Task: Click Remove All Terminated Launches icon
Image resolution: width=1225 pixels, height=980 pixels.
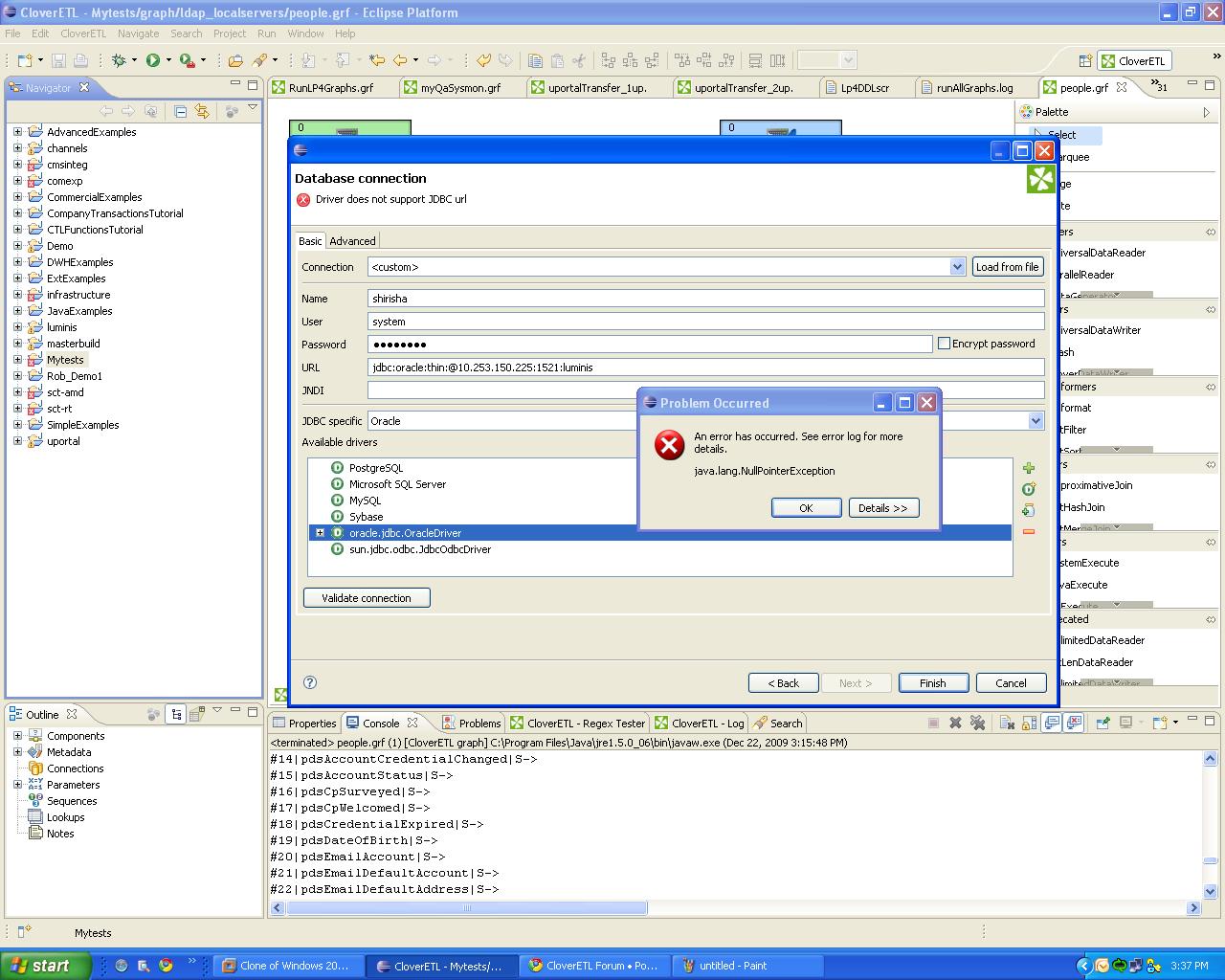Action: point(977,724)
